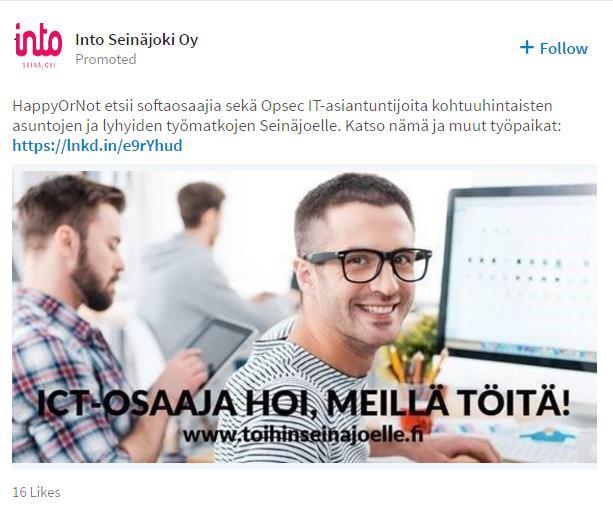The width and height of the screenshot is (613, 507).
Task: Click the black glasses on the man
Action: [367, 265]
